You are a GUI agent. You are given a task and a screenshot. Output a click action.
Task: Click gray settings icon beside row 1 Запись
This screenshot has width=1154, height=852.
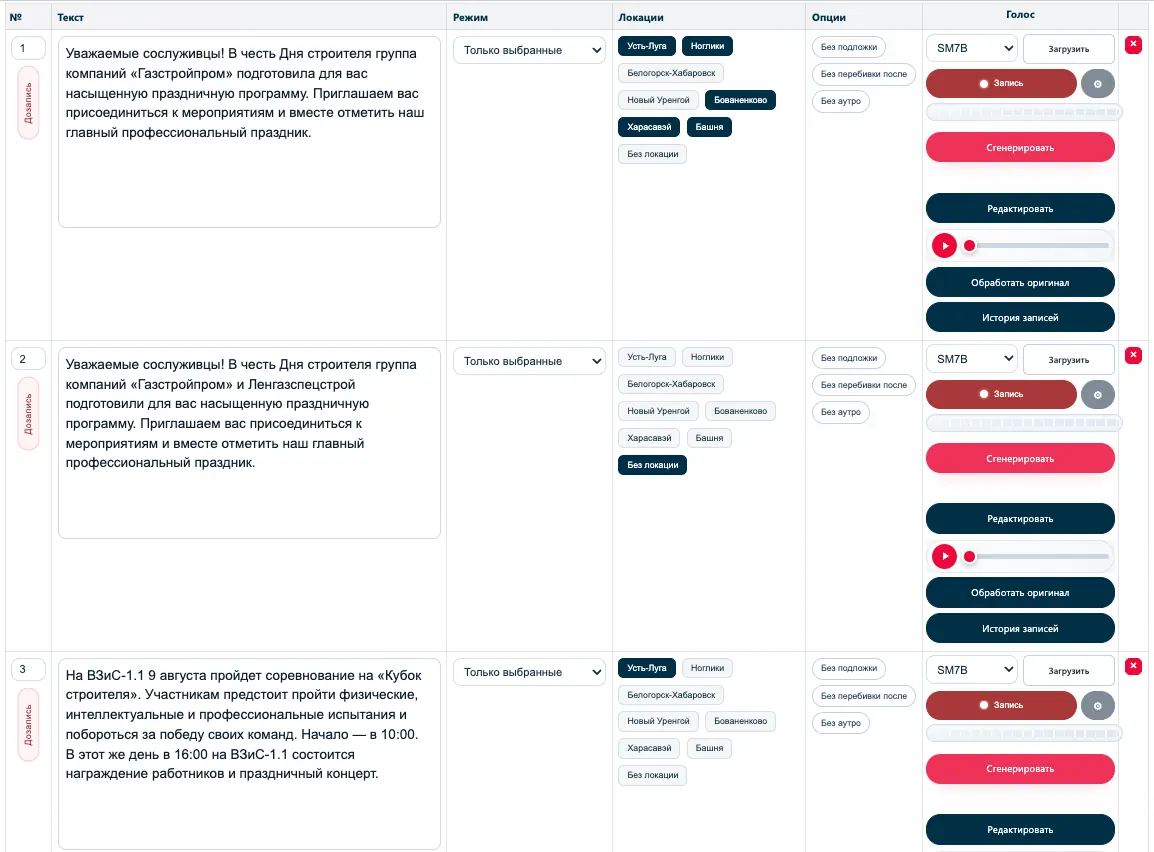pos(1097,84)
